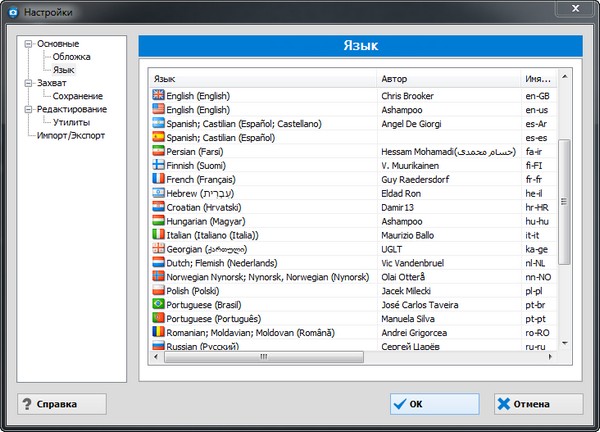600x432 pixels.
Task: Collapse the Основные tree node
Action: click(x=28, y=44)
